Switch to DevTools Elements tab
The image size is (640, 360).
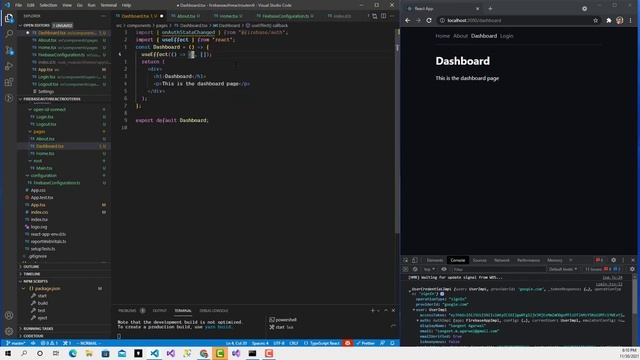click(x=435, y=260)
